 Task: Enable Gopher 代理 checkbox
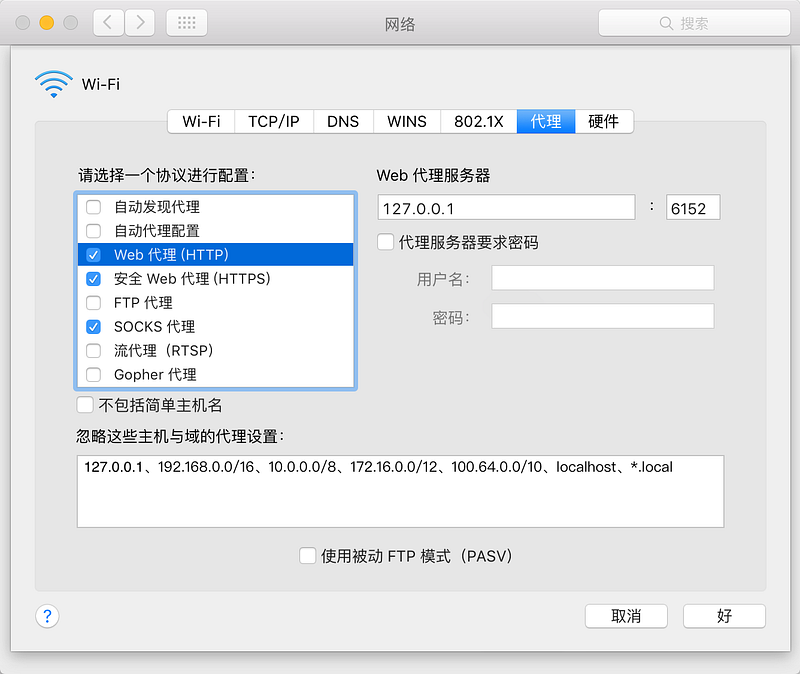(93, 375)
